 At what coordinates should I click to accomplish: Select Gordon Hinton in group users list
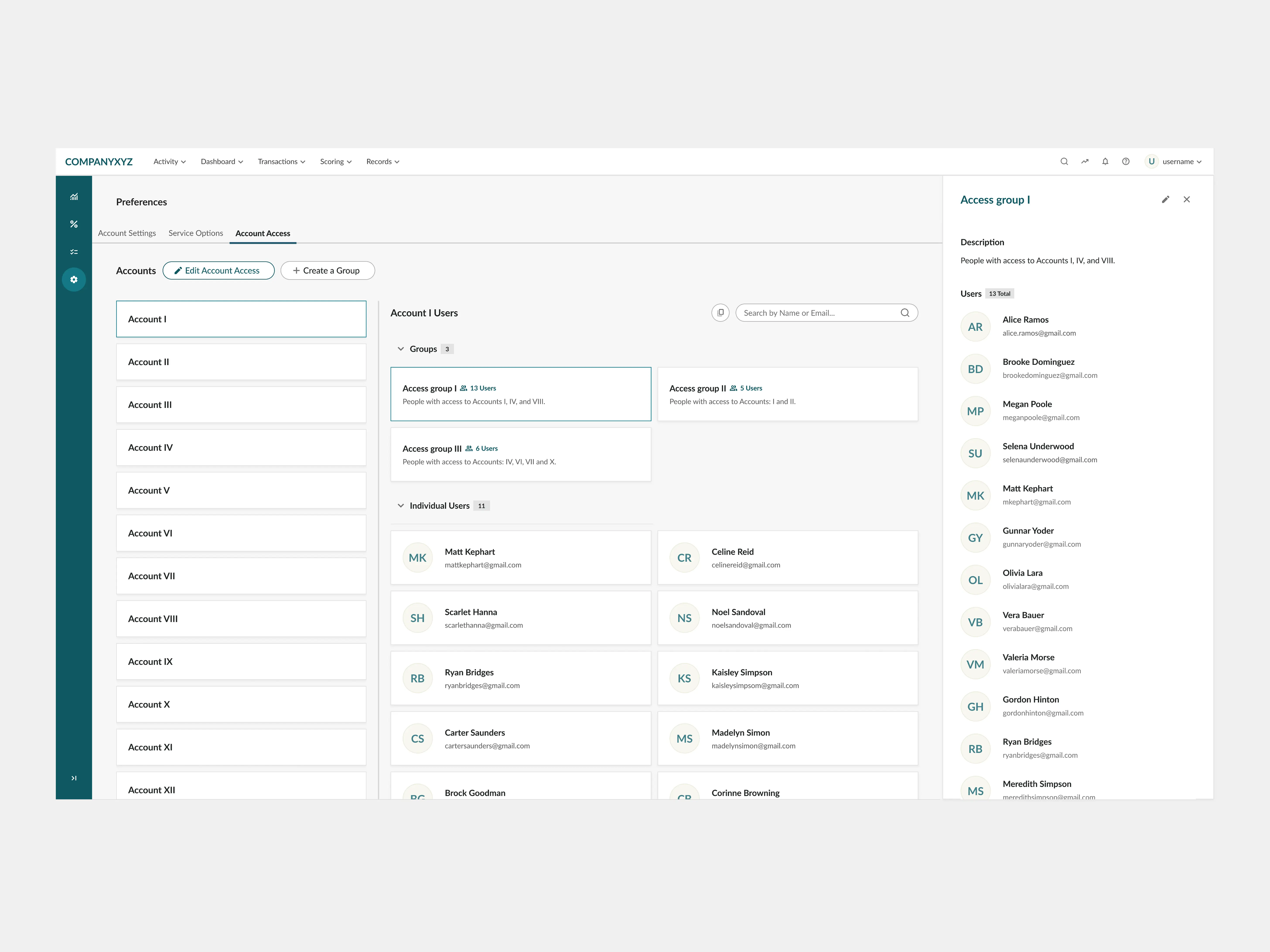tap(1078, 706)
